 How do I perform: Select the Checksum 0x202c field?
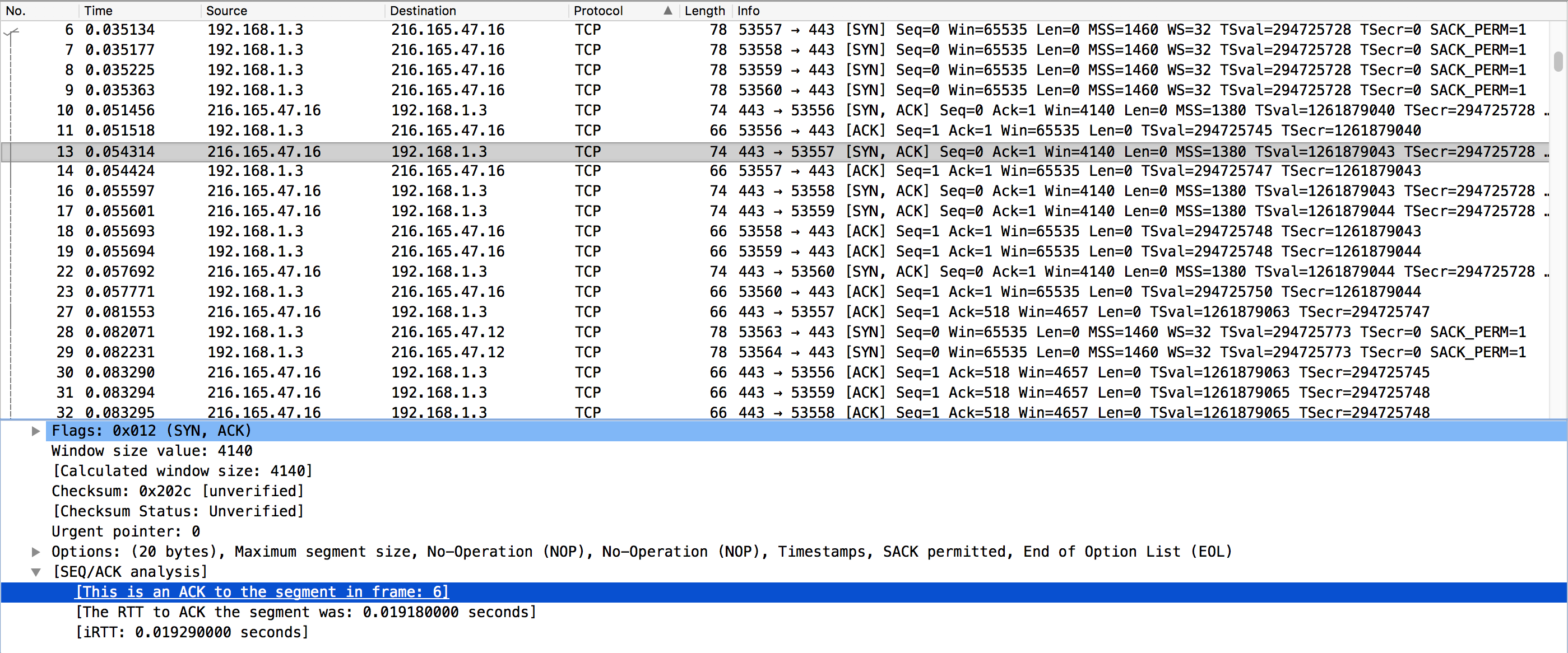pyautogui.click(x=177, y=491)
